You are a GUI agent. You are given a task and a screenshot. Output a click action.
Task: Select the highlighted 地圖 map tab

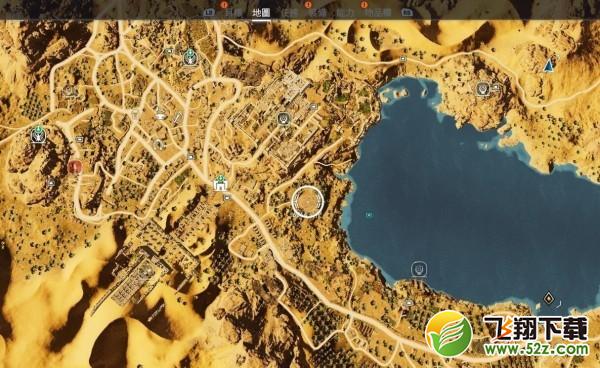[x=261, y=12]
